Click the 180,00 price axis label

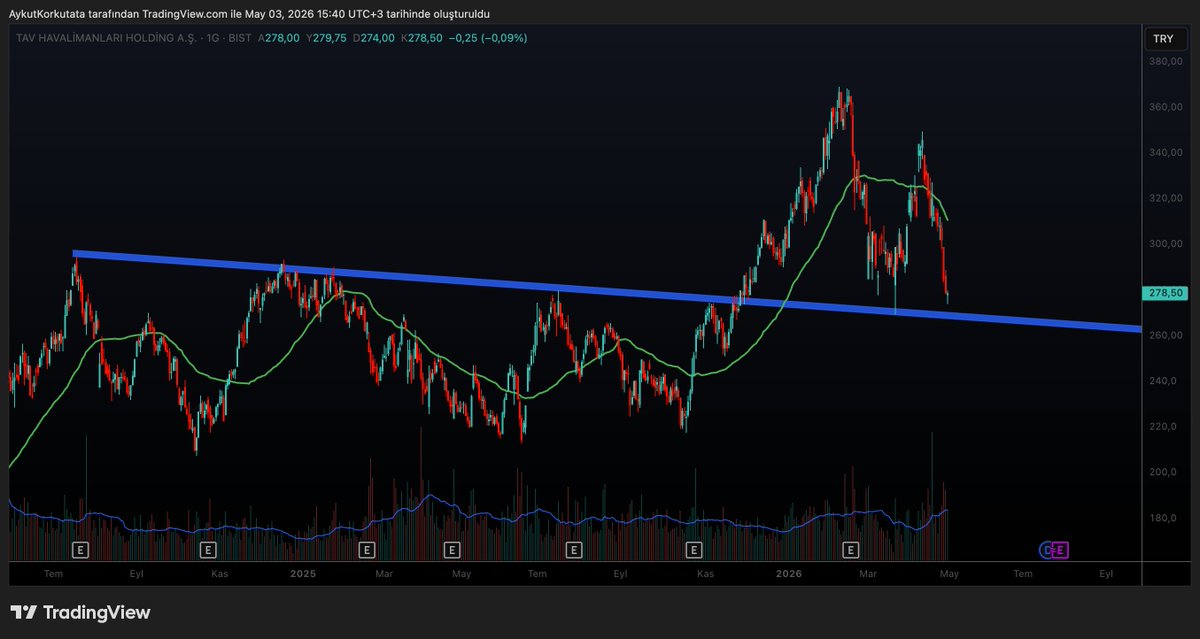[1165, 518]
